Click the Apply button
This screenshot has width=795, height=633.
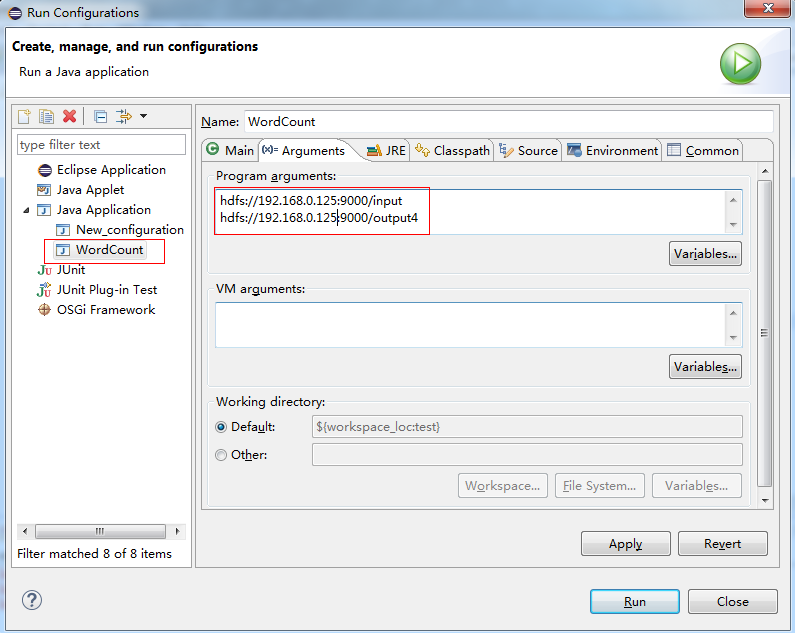click(626, 544)
